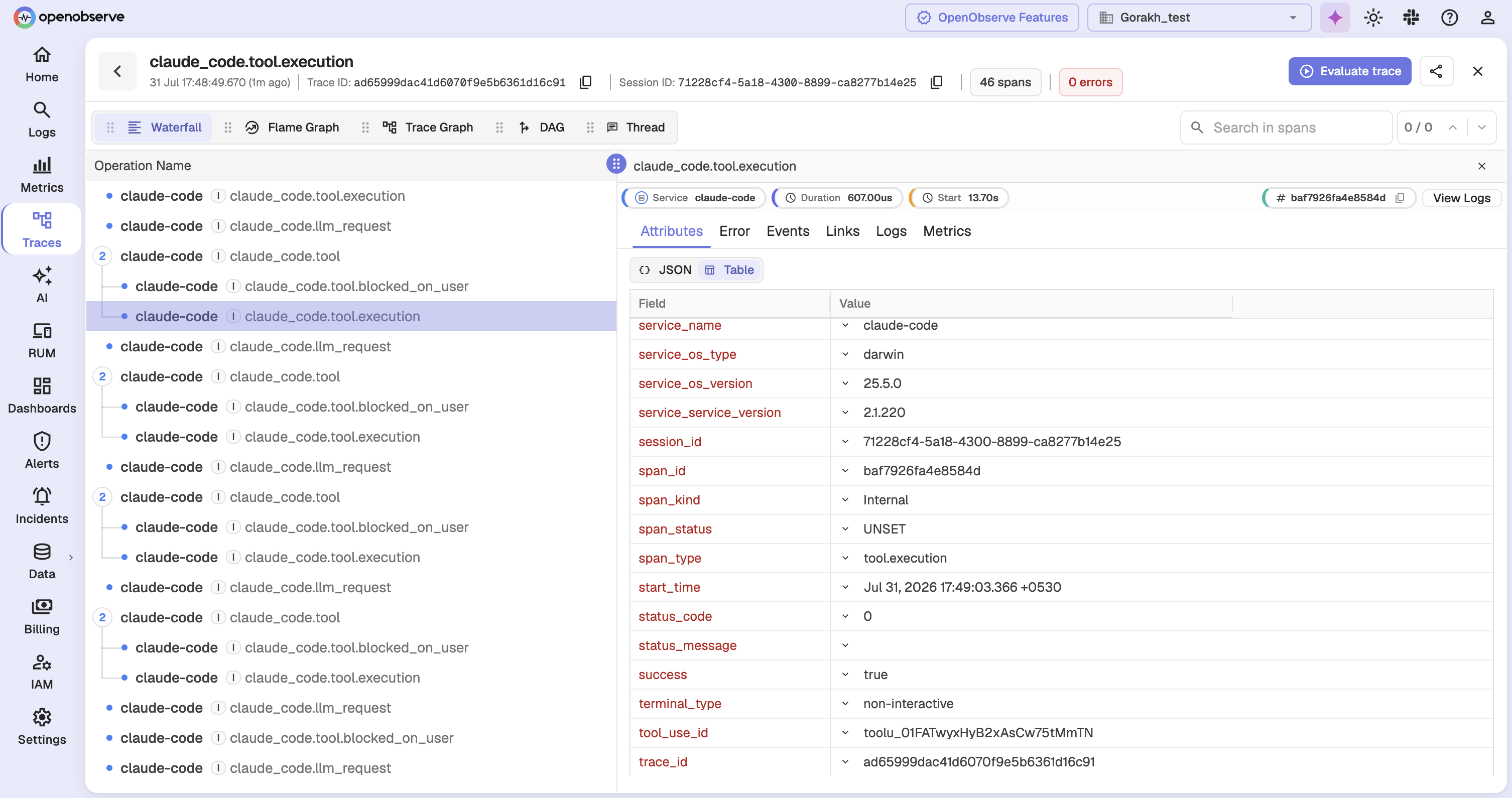Go to next search match arrow
Image resolution: width=1512 pixels, height=798 pixels.
(x=1481, y=127)
